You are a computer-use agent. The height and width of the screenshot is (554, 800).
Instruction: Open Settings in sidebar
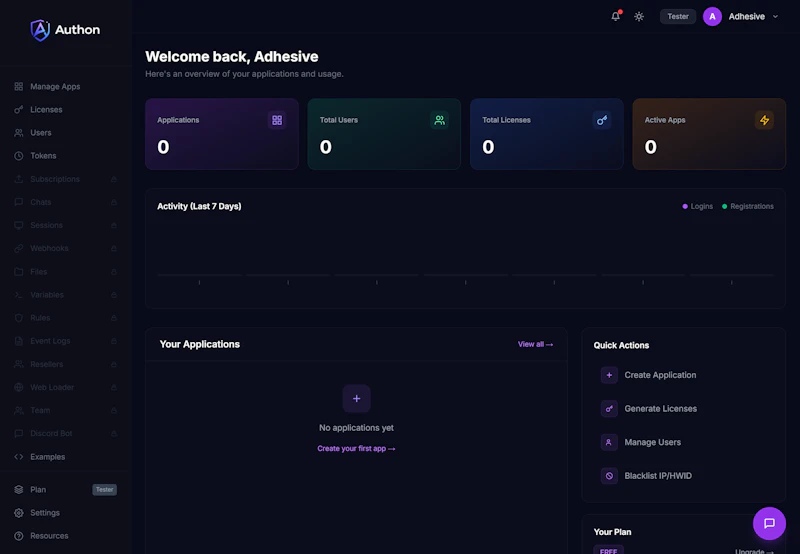pyautogui.click(x=65, y=513)
